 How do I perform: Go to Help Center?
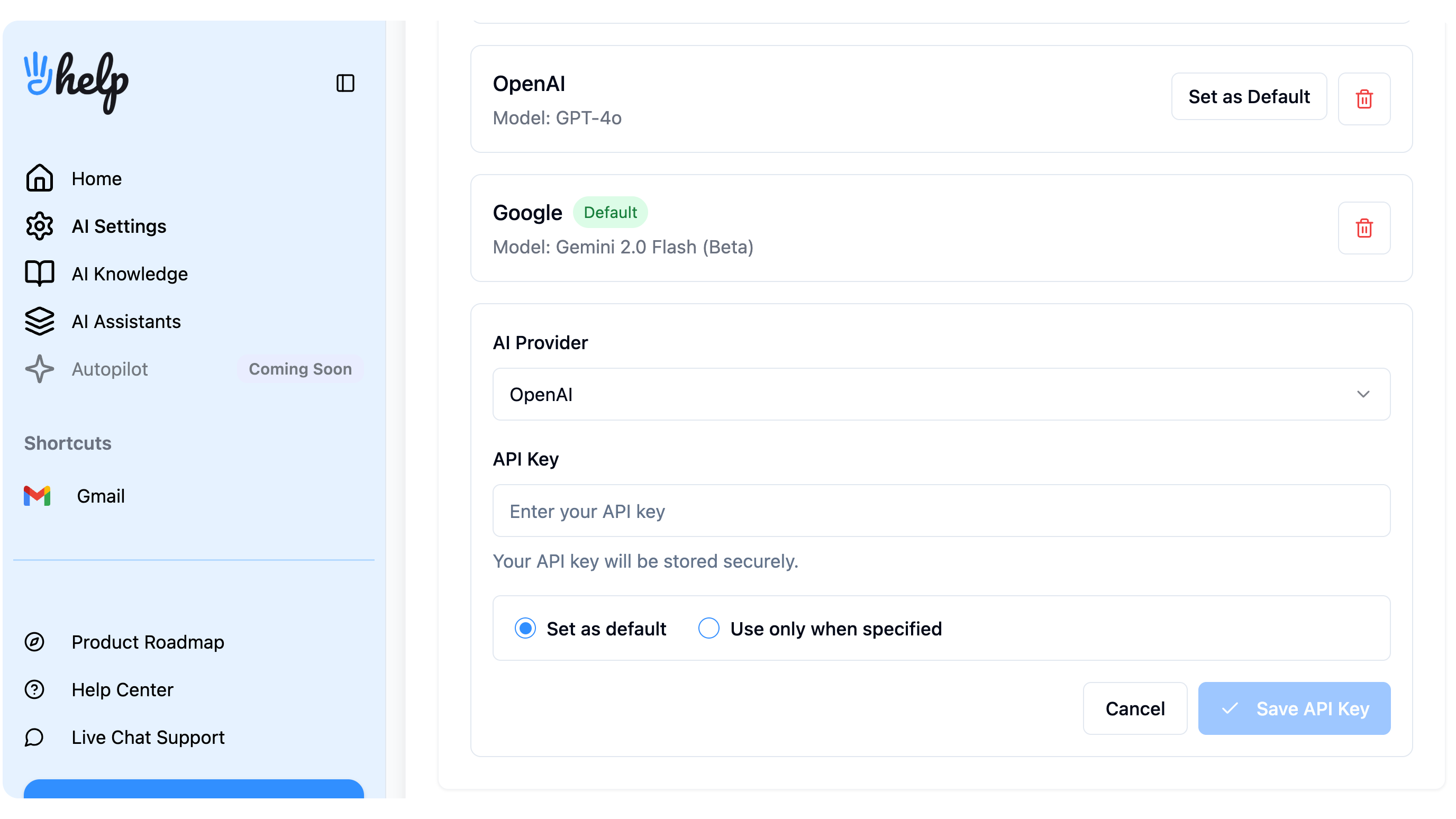122,689
